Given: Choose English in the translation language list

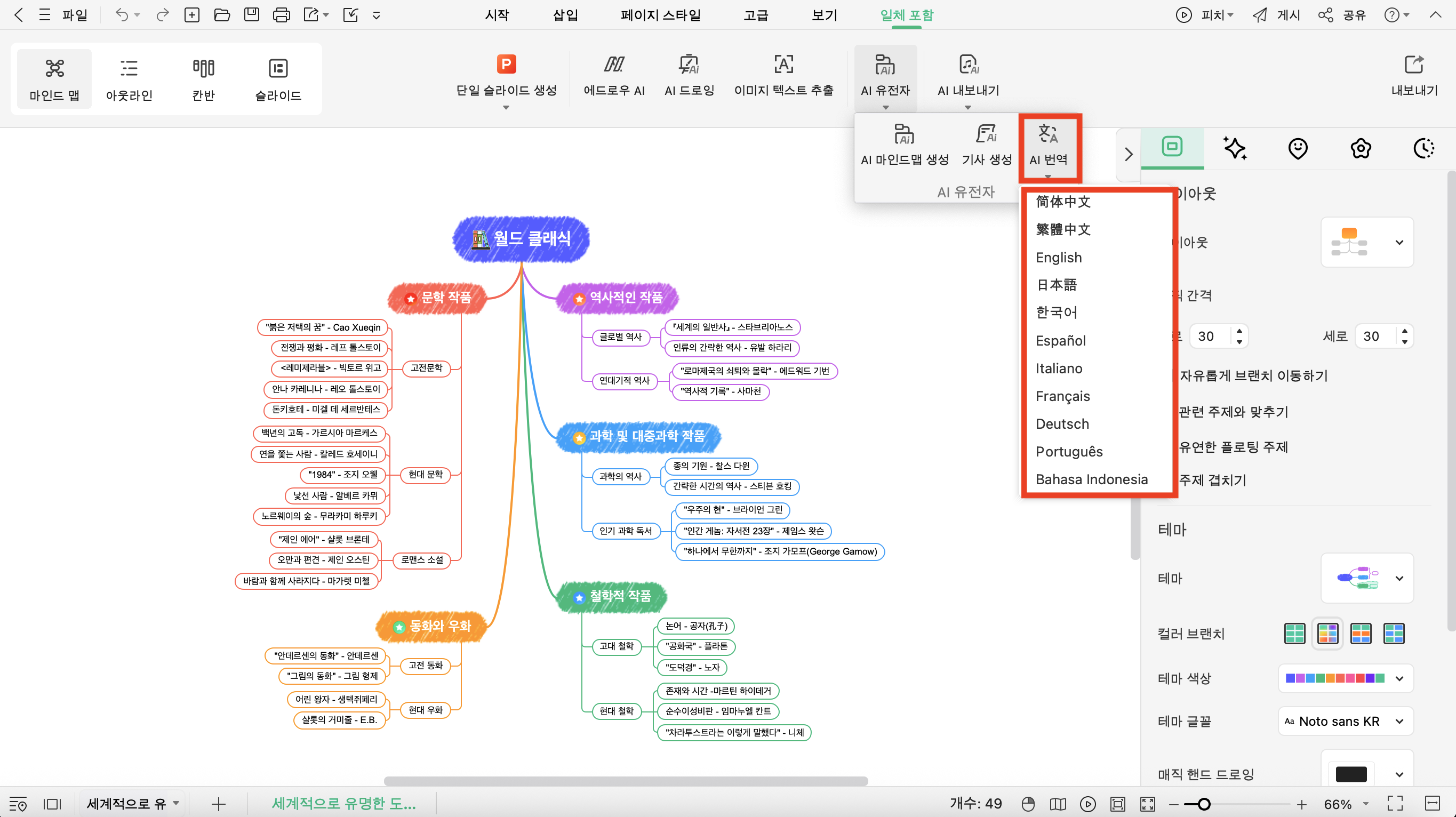Looking at the screenshot, I should [1058, 258].
